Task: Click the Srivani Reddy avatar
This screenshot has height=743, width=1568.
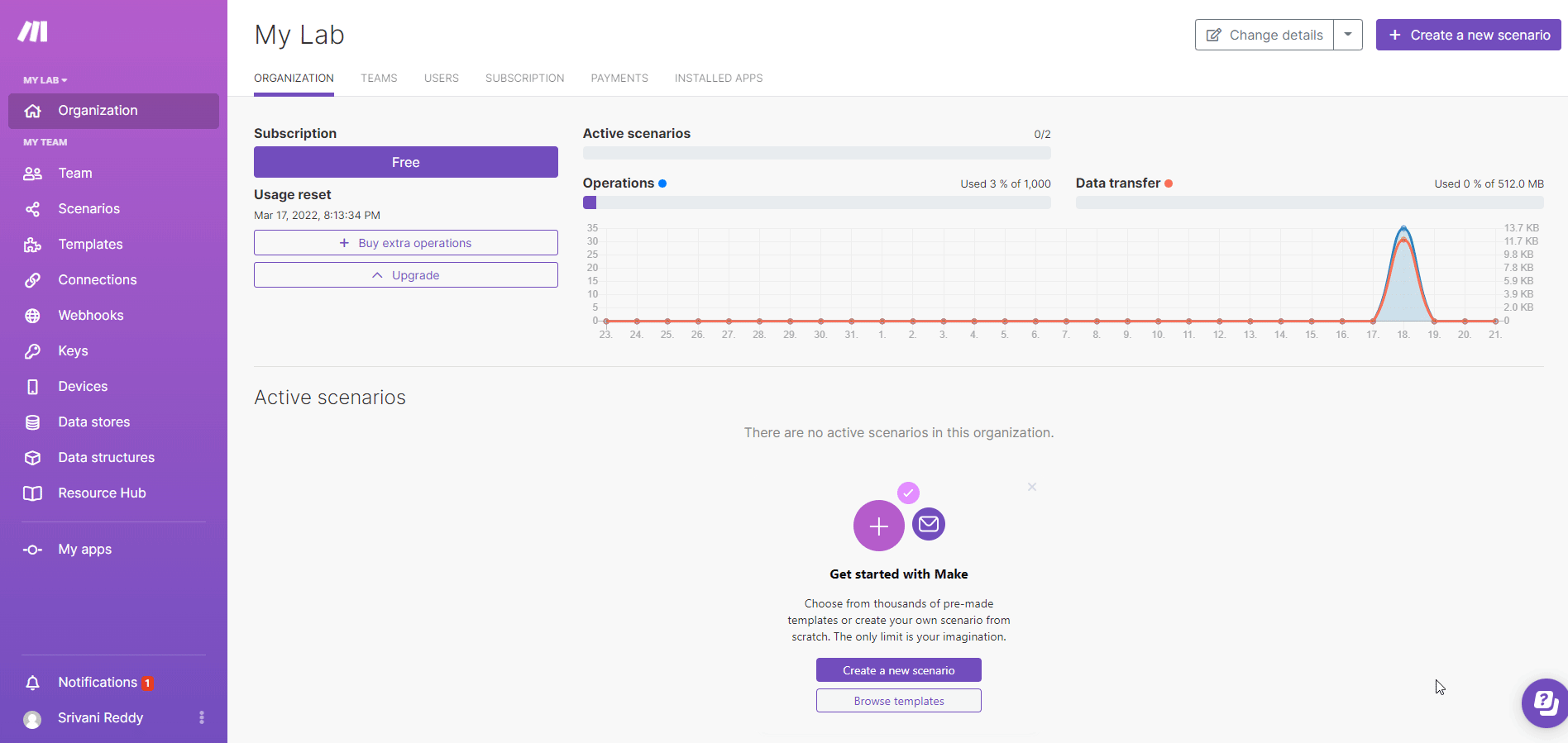Action: coord(32,720)
